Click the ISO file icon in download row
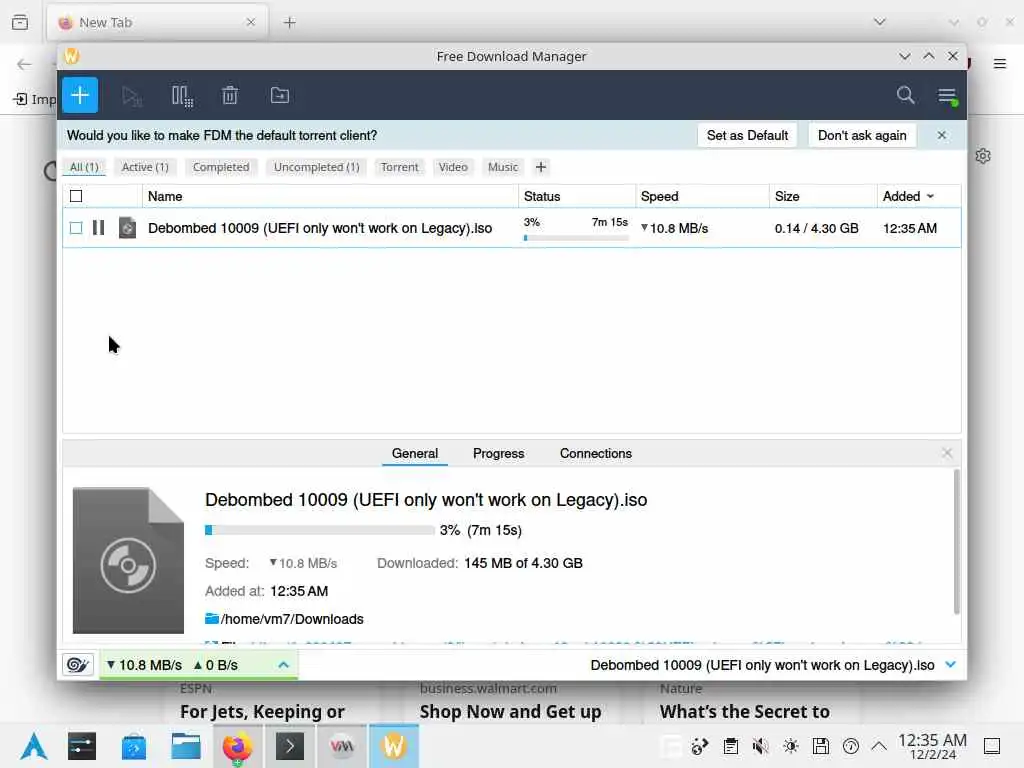 127,228
